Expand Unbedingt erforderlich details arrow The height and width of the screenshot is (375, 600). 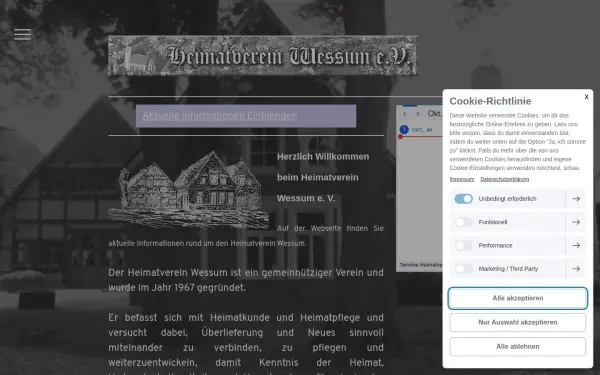coord(576,199)
